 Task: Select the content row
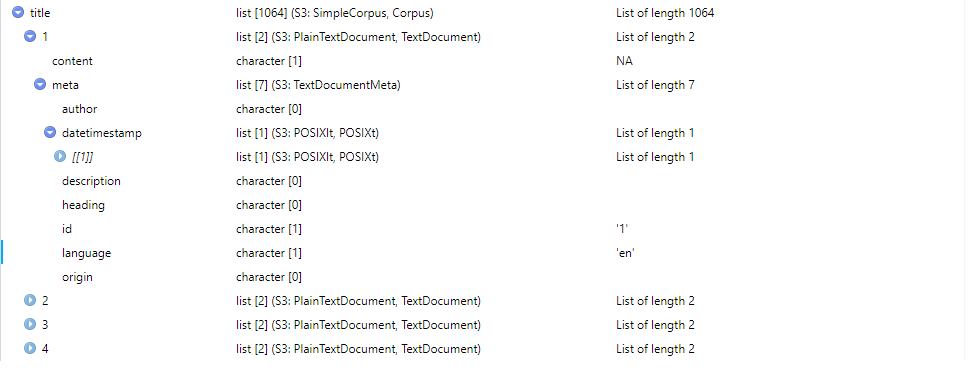[490, 61]
